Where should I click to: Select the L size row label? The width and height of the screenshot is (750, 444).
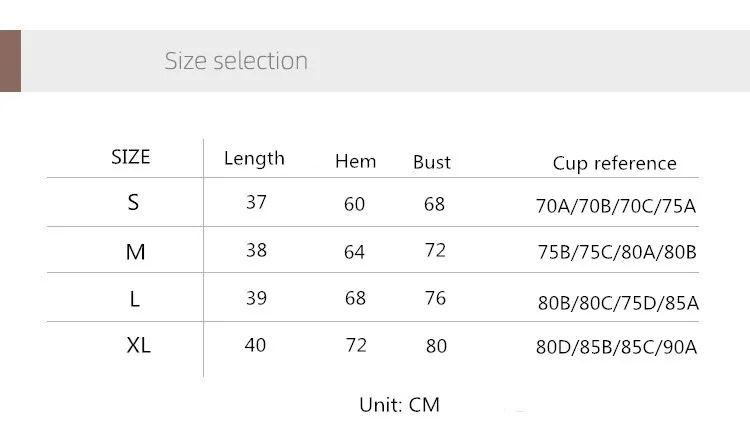[135, 299]
